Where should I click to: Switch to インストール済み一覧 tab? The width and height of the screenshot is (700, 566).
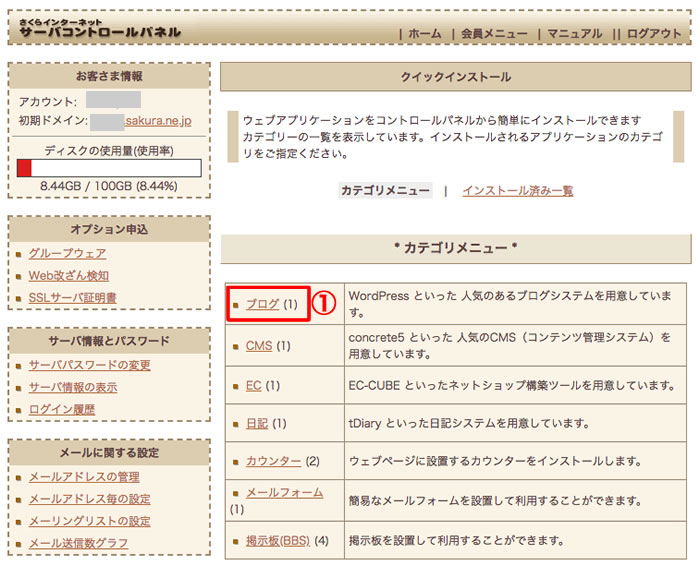pyautogui.click(x=517, y=190)
